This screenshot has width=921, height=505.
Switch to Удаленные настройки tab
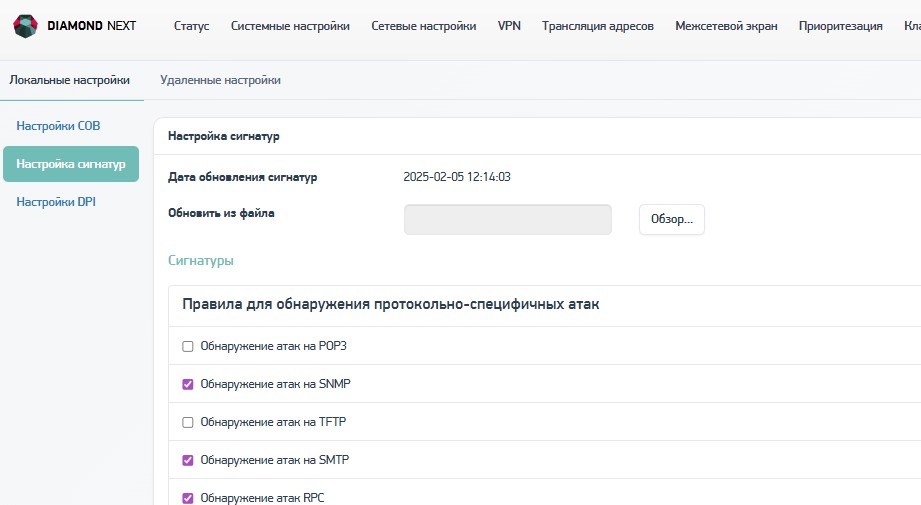220,80
